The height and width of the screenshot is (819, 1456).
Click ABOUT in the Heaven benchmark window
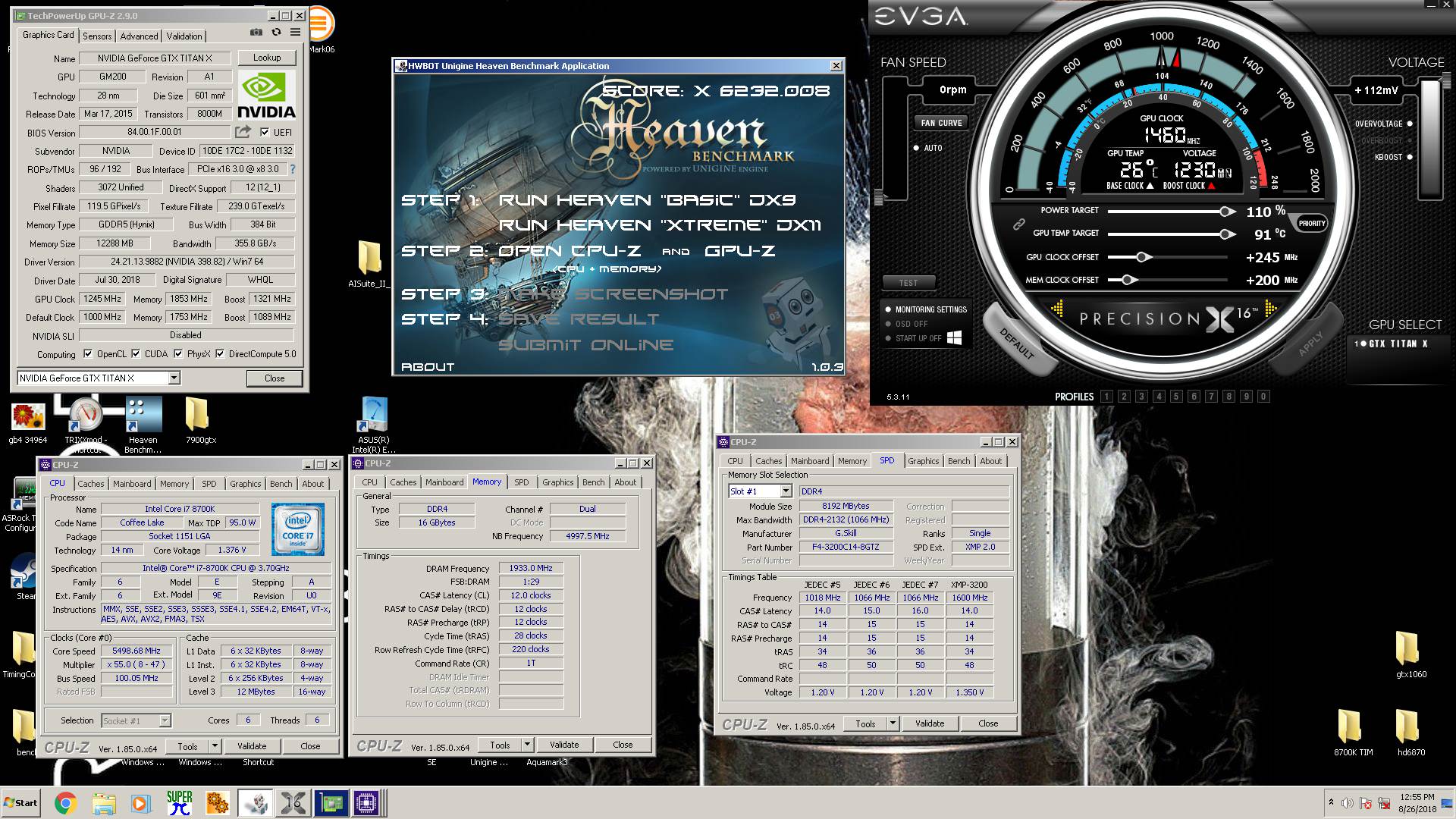428,366
